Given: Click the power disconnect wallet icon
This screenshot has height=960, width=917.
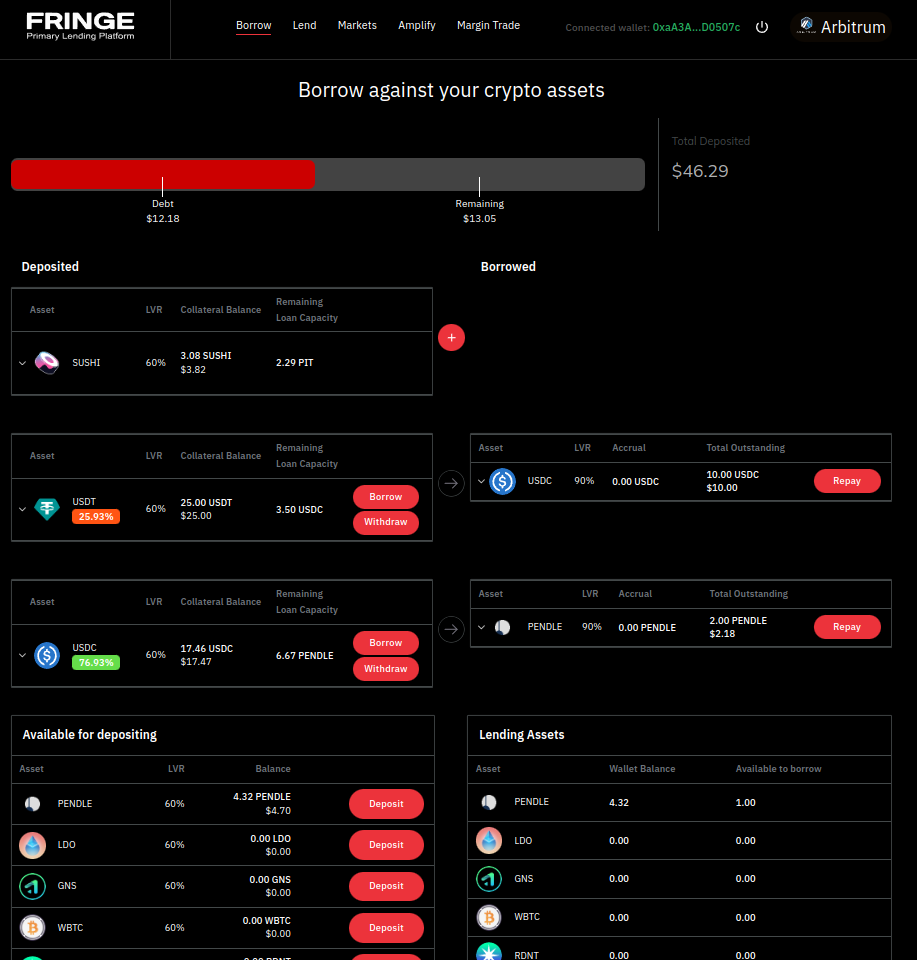Looking at the screenshot, I should pyautogui.click(x=762, y=27).
